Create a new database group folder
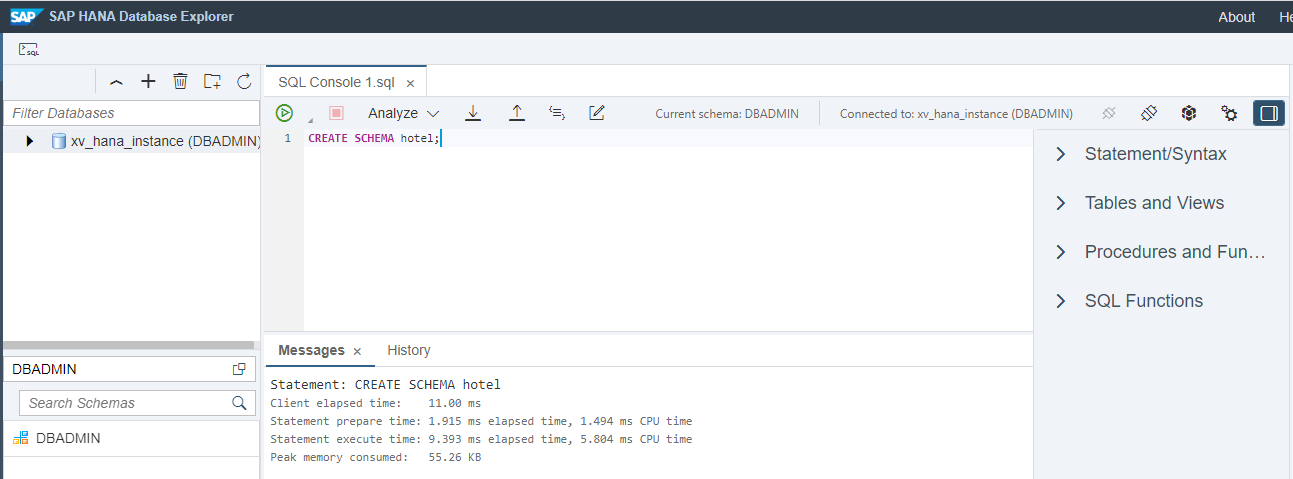1293x479 pixels. (212, 82)
